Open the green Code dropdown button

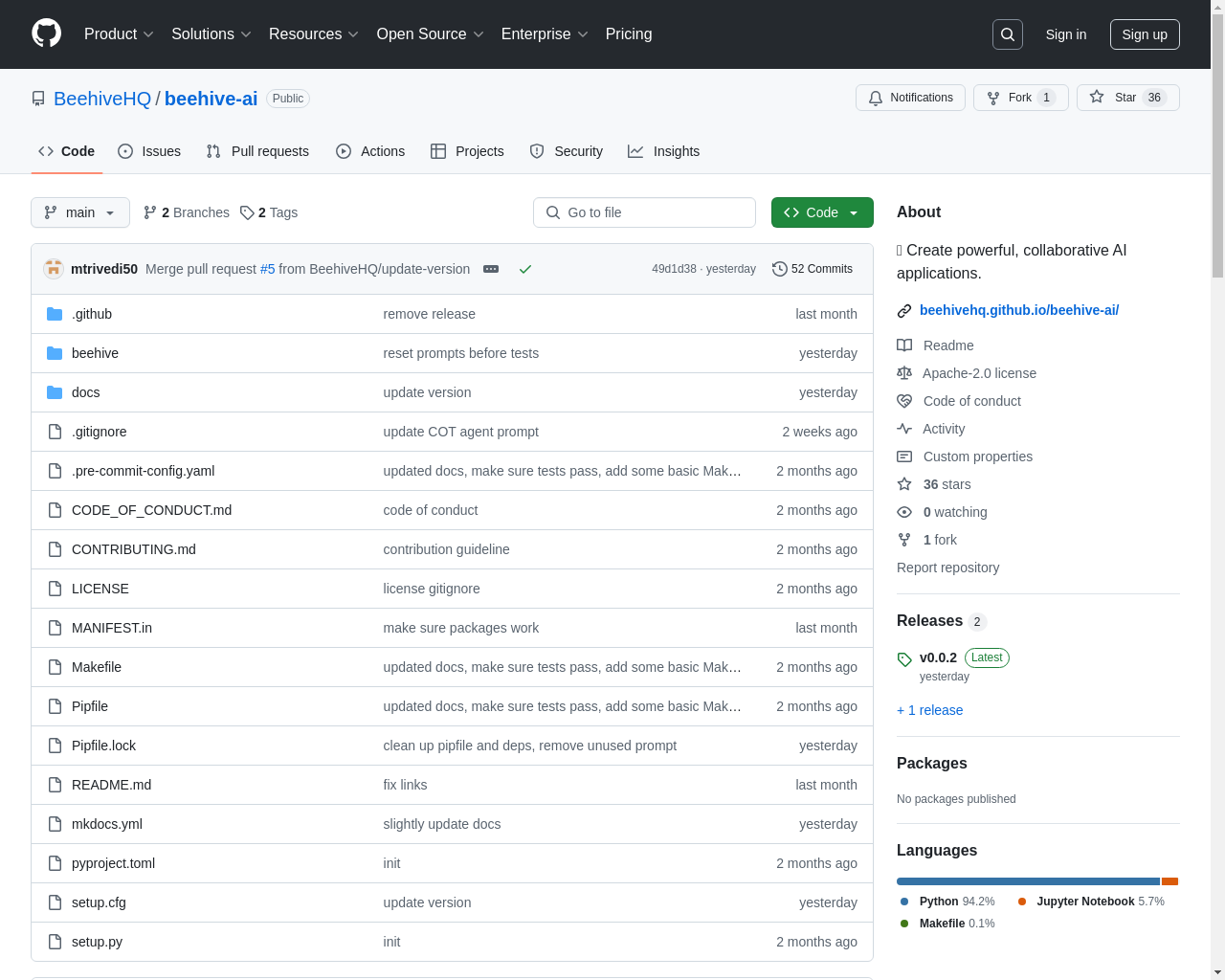pyautogui.click(x=822, y=212)
